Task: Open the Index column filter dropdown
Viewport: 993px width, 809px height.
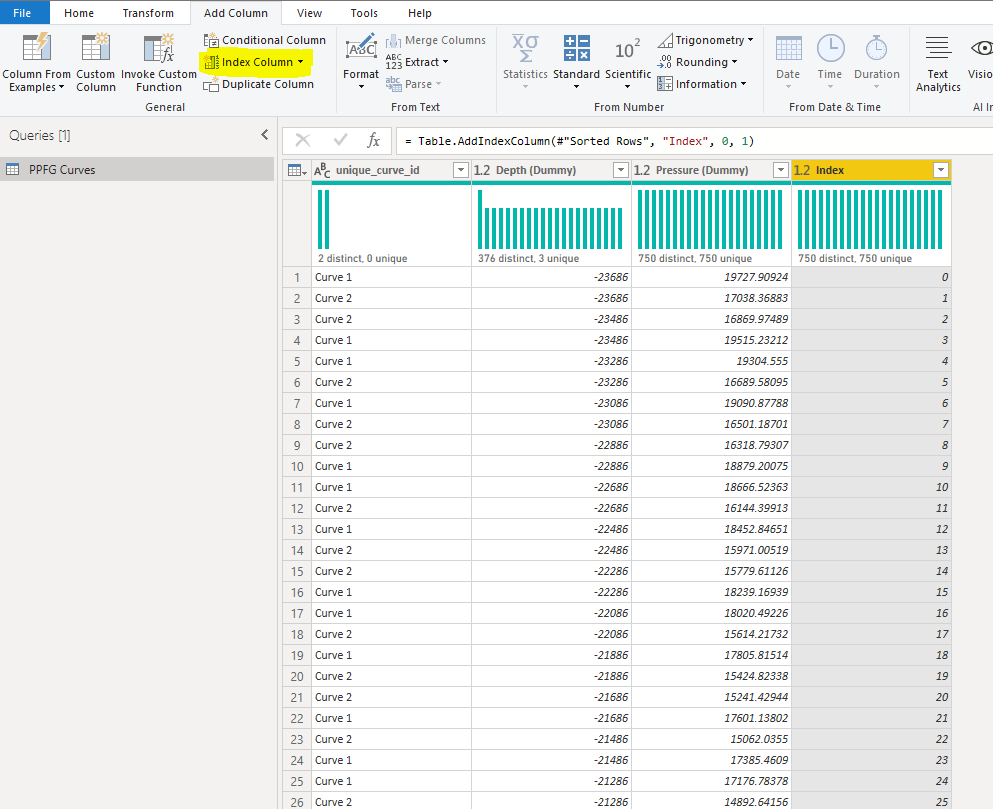Action: coord(940,170)
